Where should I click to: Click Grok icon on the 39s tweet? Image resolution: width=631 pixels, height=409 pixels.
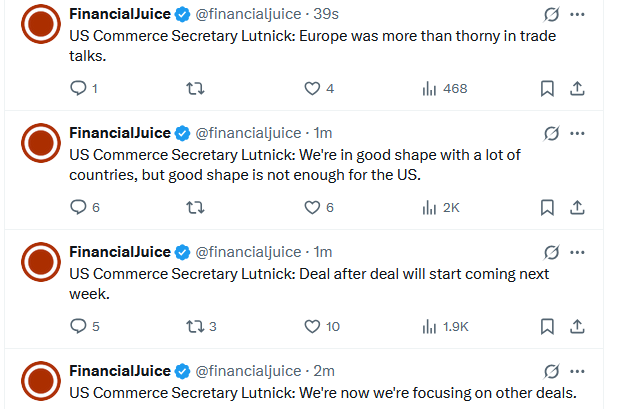coord(550,15)
